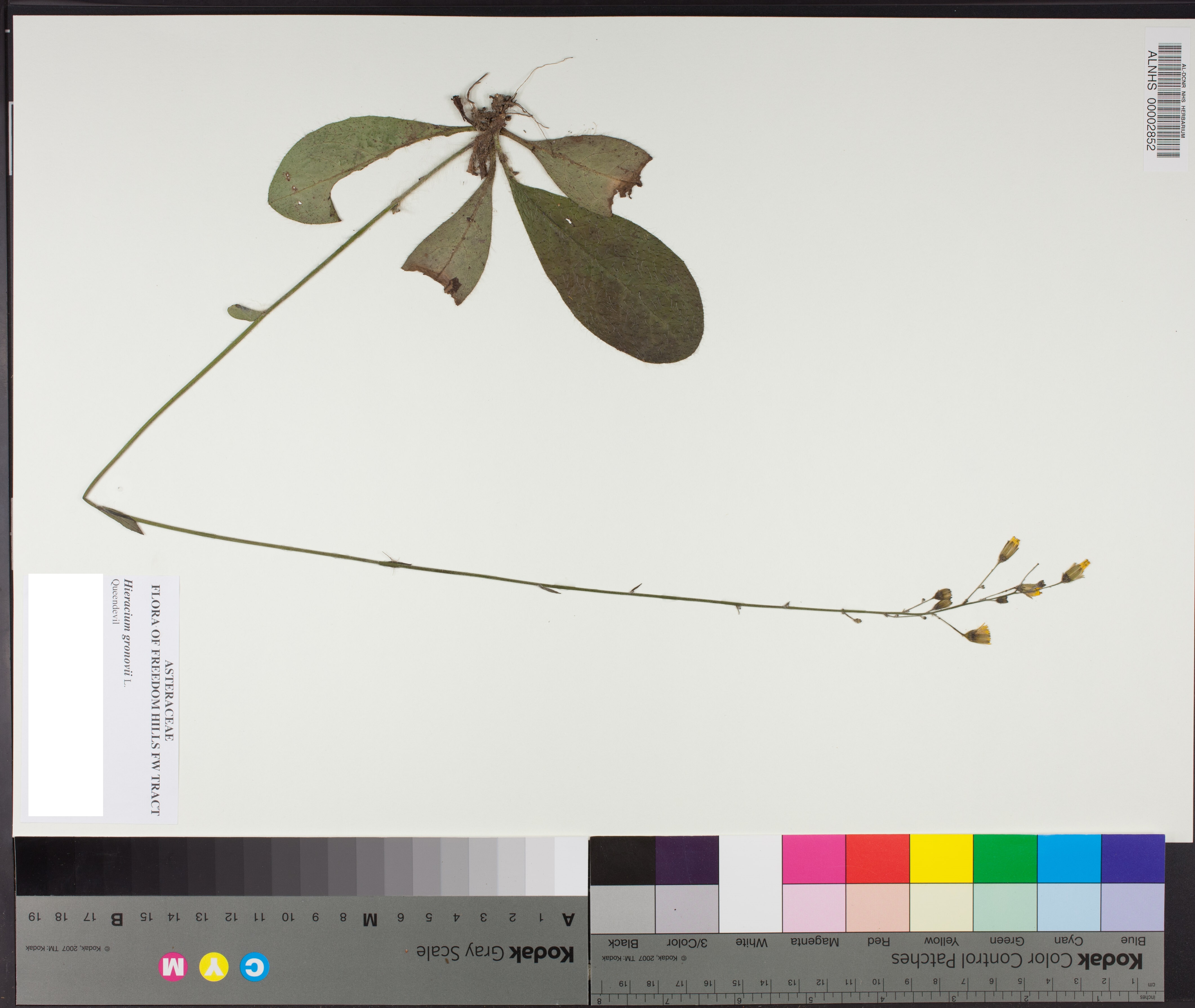Image resolution: width=1195 pixels, height=1008 pixels.
Task: Click the saturated yellow color patch
Action: [941, 859]
